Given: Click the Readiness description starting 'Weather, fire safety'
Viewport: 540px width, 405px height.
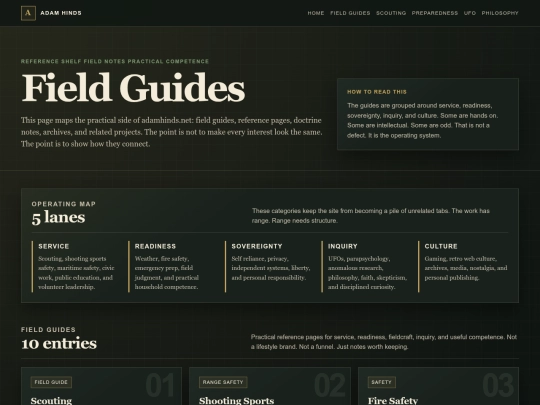Looking at the screenshot, I should pyautogui.click(x=167, y=273).
